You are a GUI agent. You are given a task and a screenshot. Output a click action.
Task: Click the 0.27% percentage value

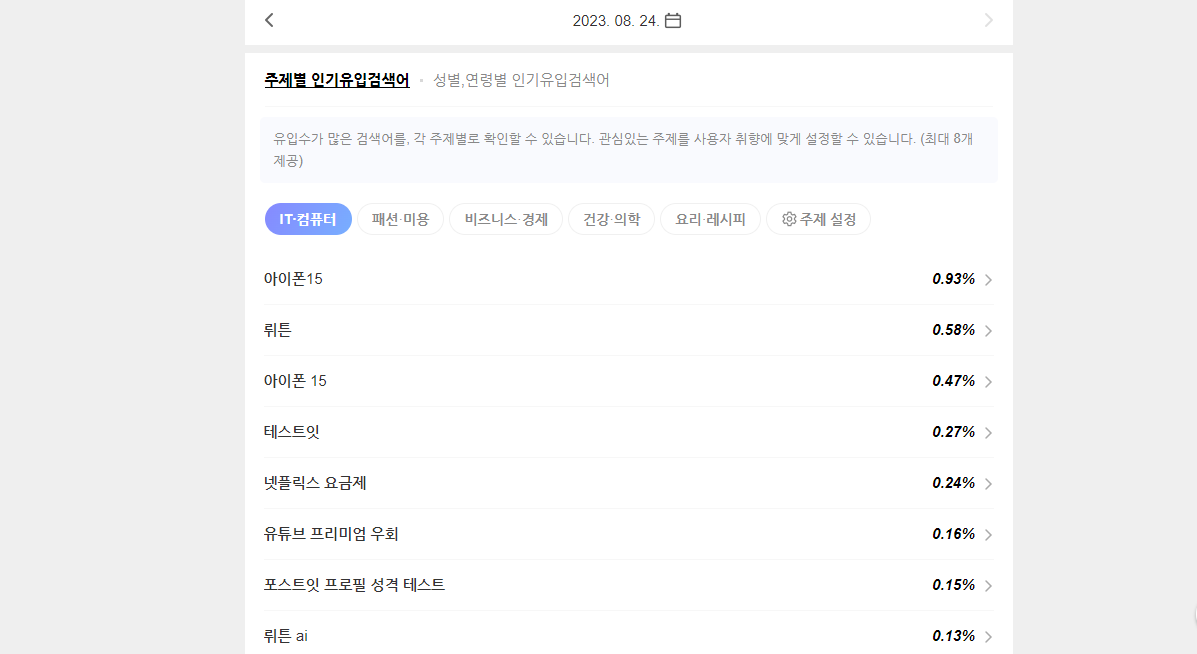coord(953,433)
